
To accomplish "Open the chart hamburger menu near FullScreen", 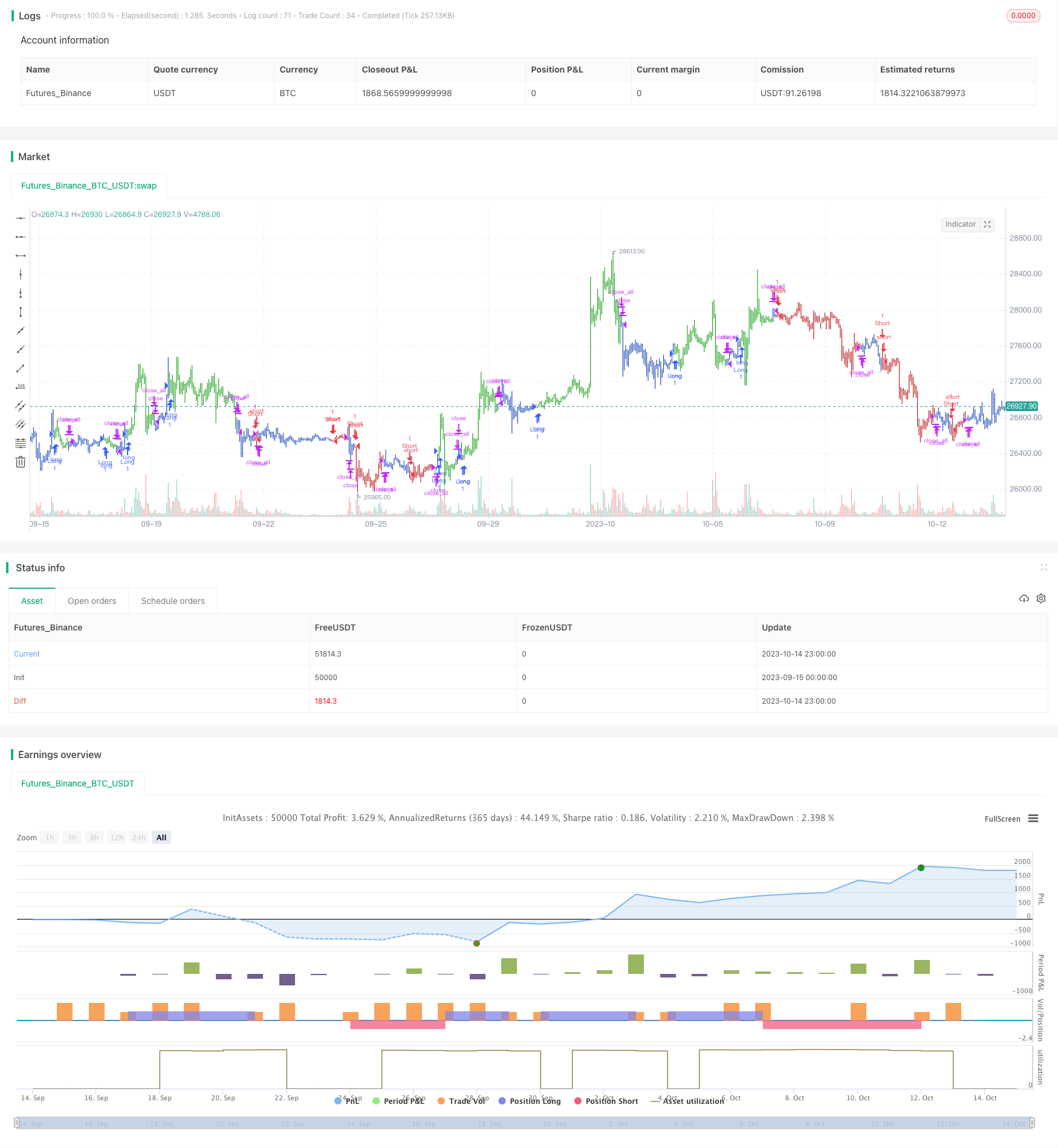I will pos(1033,819).
